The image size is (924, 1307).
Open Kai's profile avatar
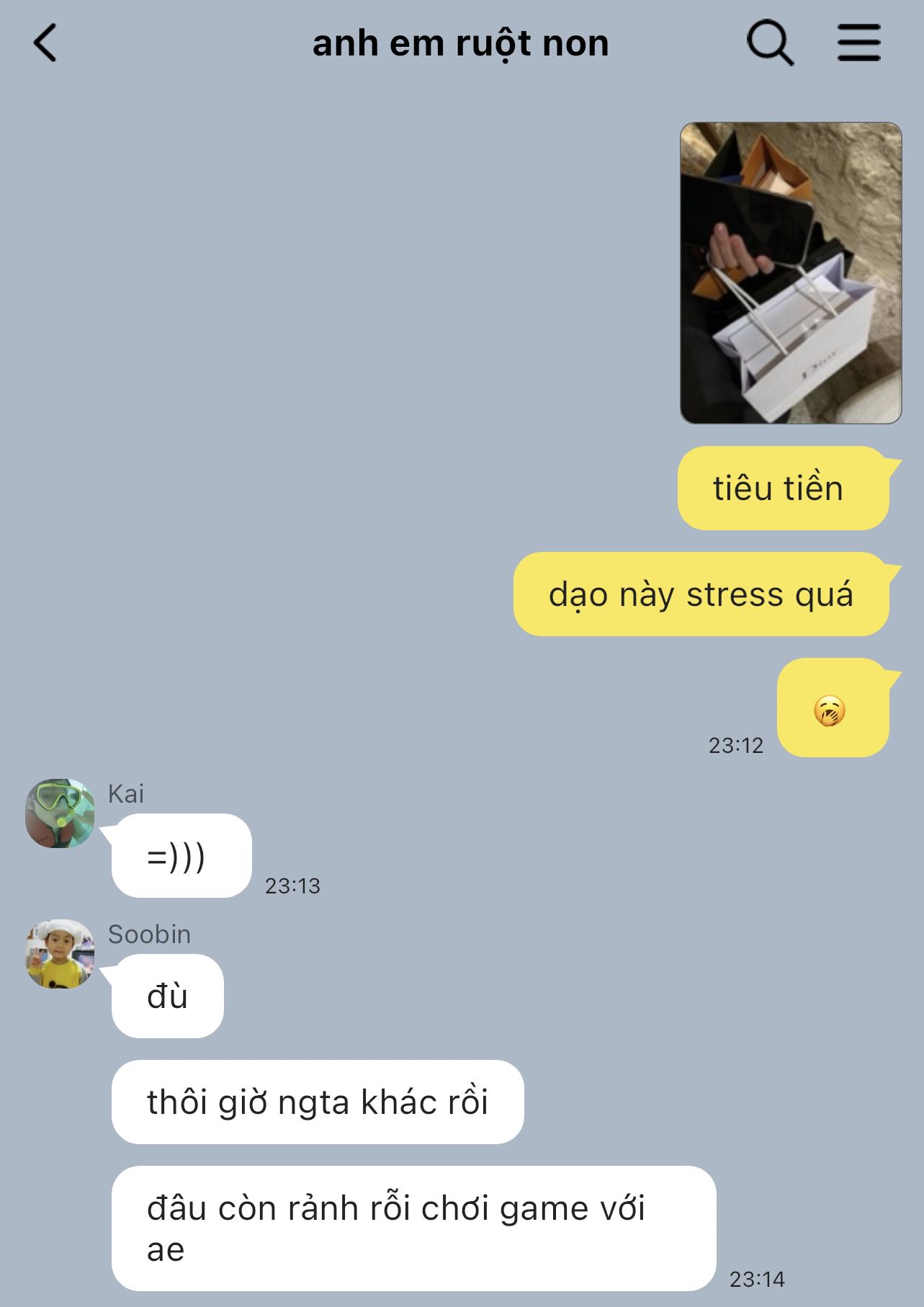click(60, 813)
